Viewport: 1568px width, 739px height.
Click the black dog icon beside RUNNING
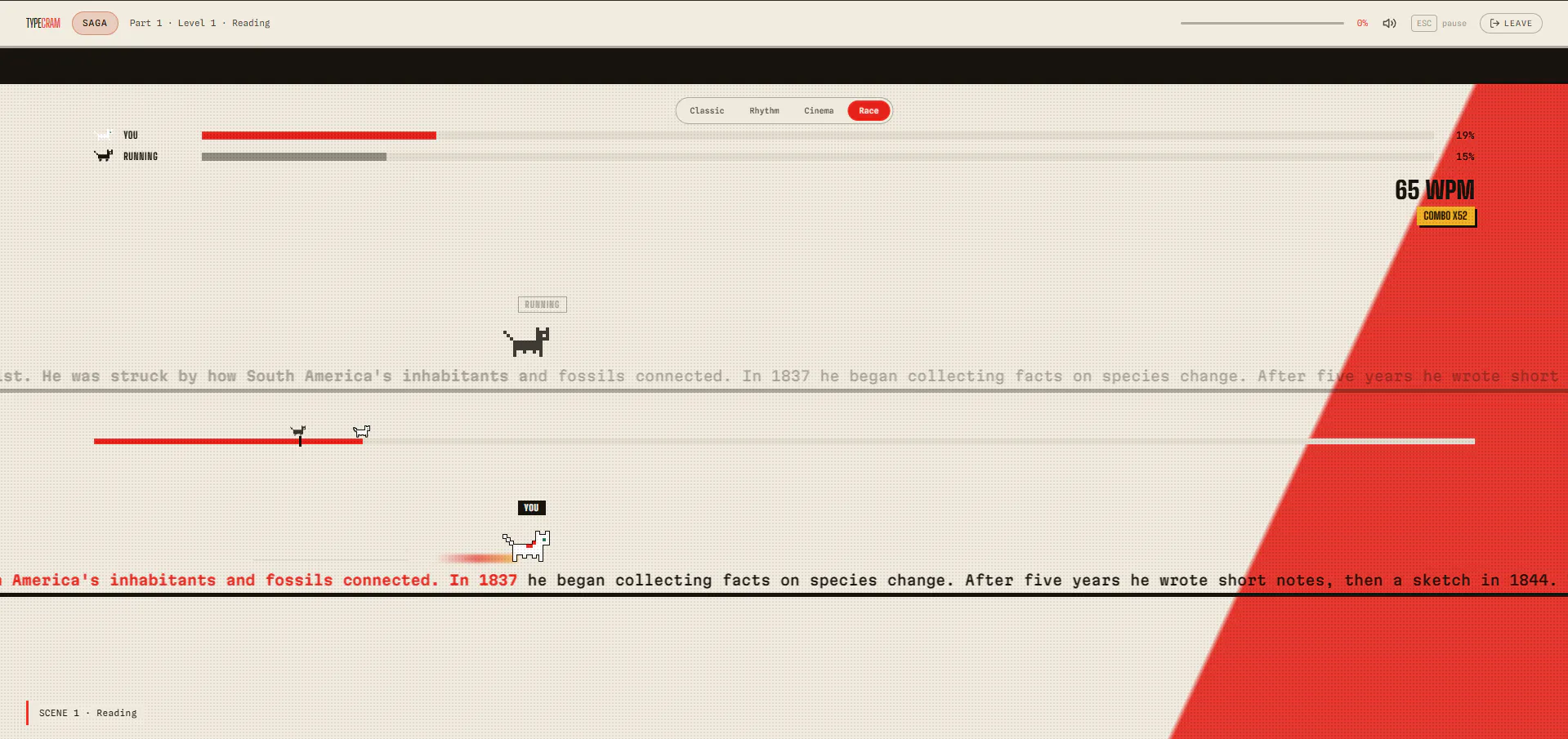pyautogui.click(x=104, y=155)
